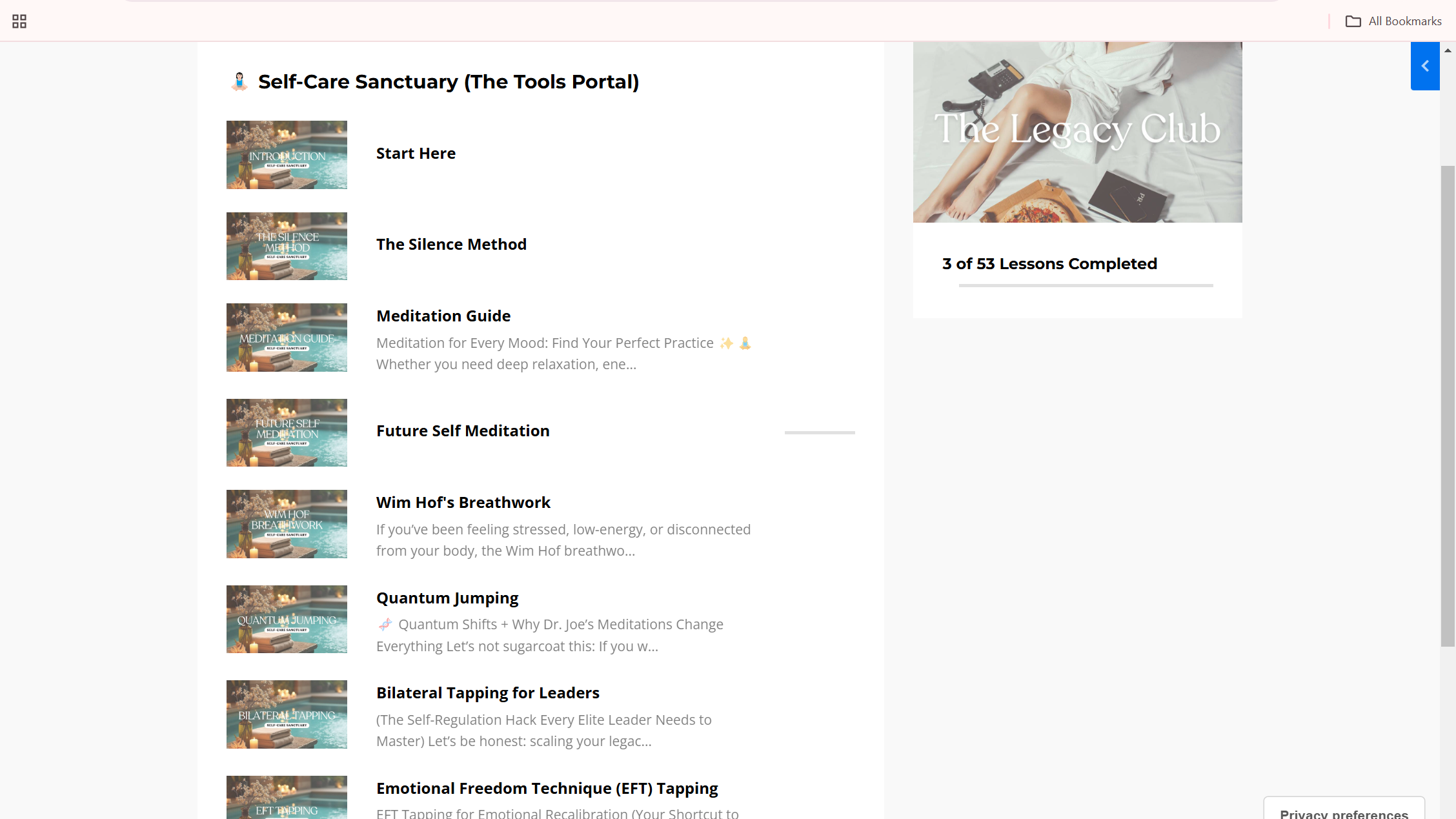Image resolution: width=1456 pixels, height=819 pixels.
Task: Click the Bilateral Tapping thumbnail
Action: [287, 714]
